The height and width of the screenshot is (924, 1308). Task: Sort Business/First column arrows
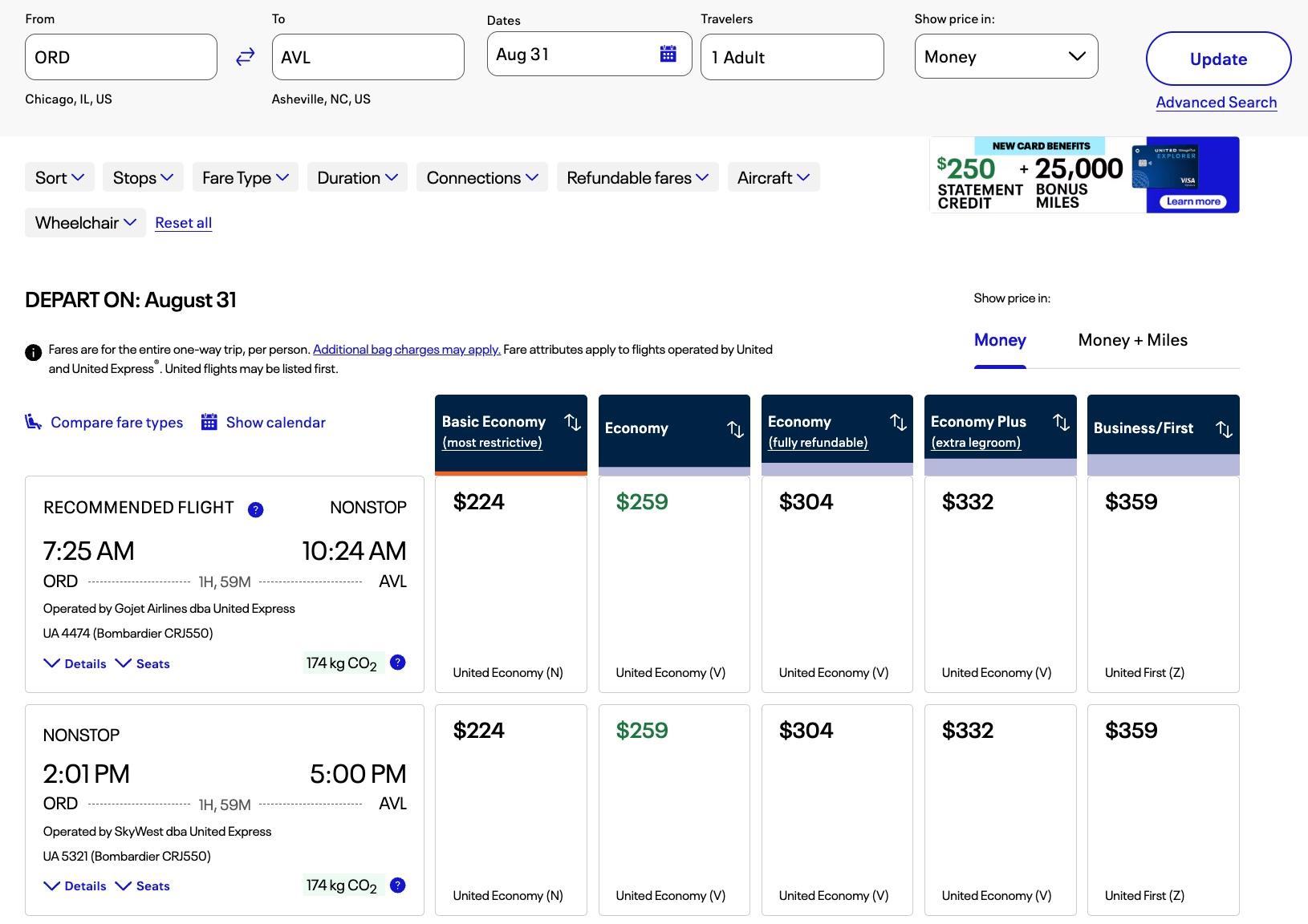coord(1224,429)
